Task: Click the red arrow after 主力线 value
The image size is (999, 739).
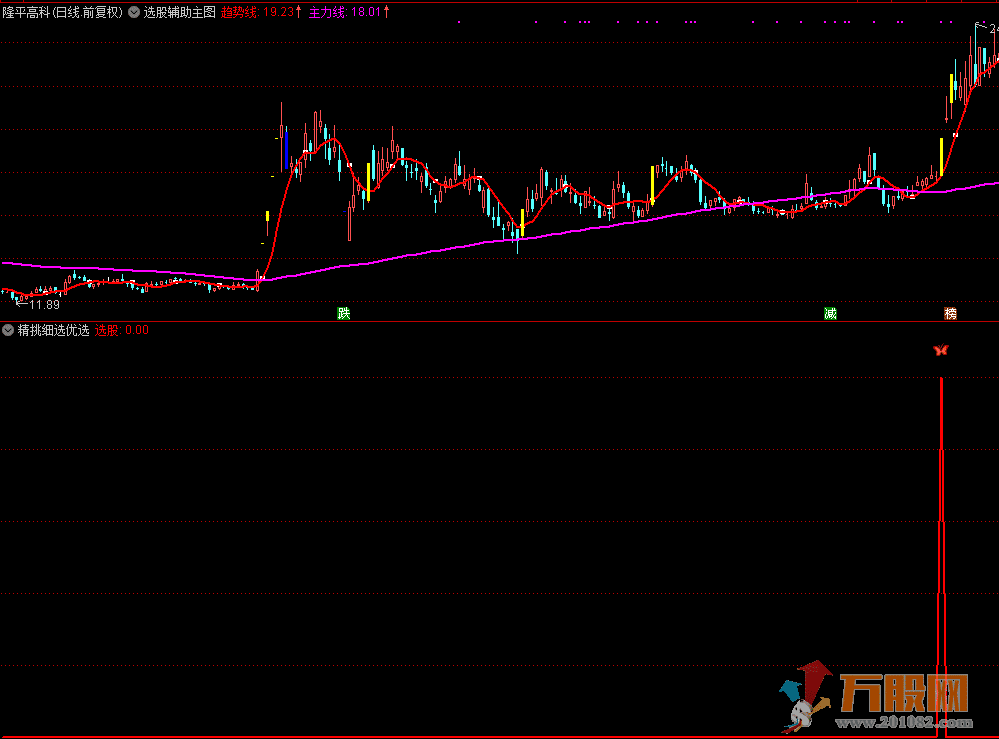Action: [x=387, y=13]
